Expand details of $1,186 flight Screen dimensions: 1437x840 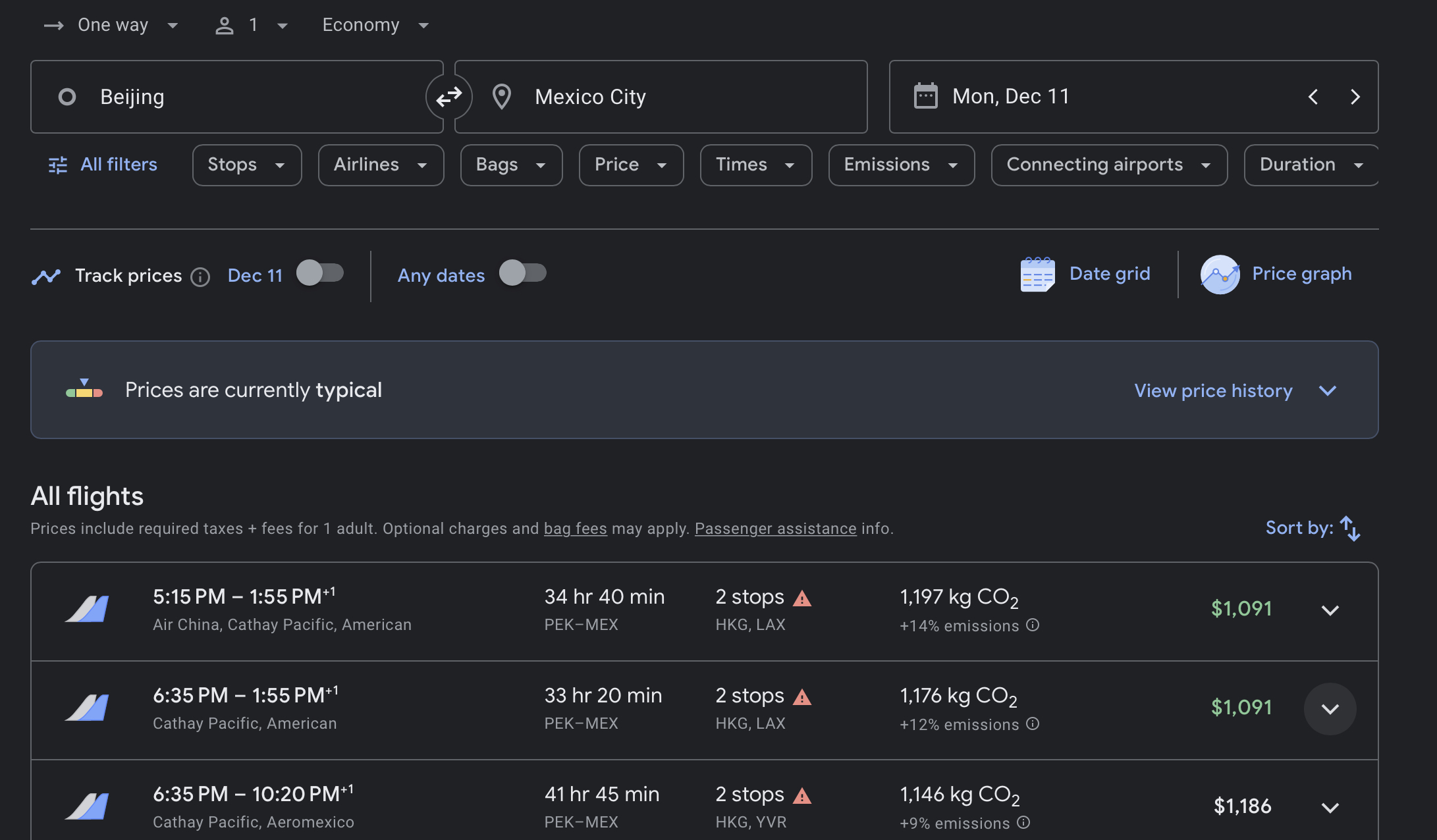(x=1330, y=808)
